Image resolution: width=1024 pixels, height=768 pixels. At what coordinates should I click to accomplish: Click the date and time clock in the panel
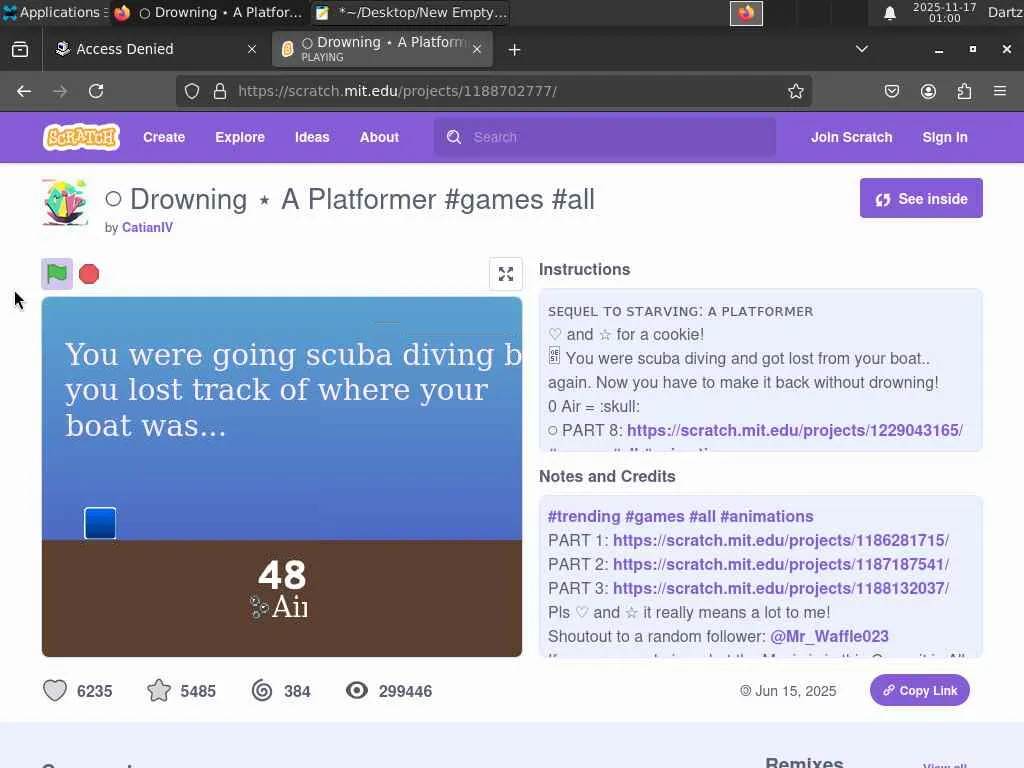point(944,12)
